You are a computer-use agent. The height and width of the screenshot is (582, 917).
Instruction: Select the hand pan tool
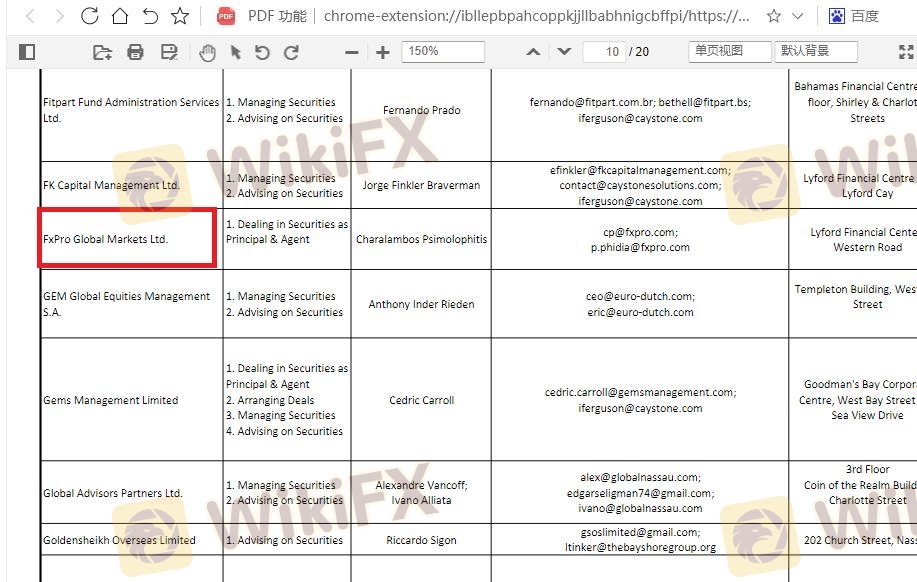tap(207, 53)
